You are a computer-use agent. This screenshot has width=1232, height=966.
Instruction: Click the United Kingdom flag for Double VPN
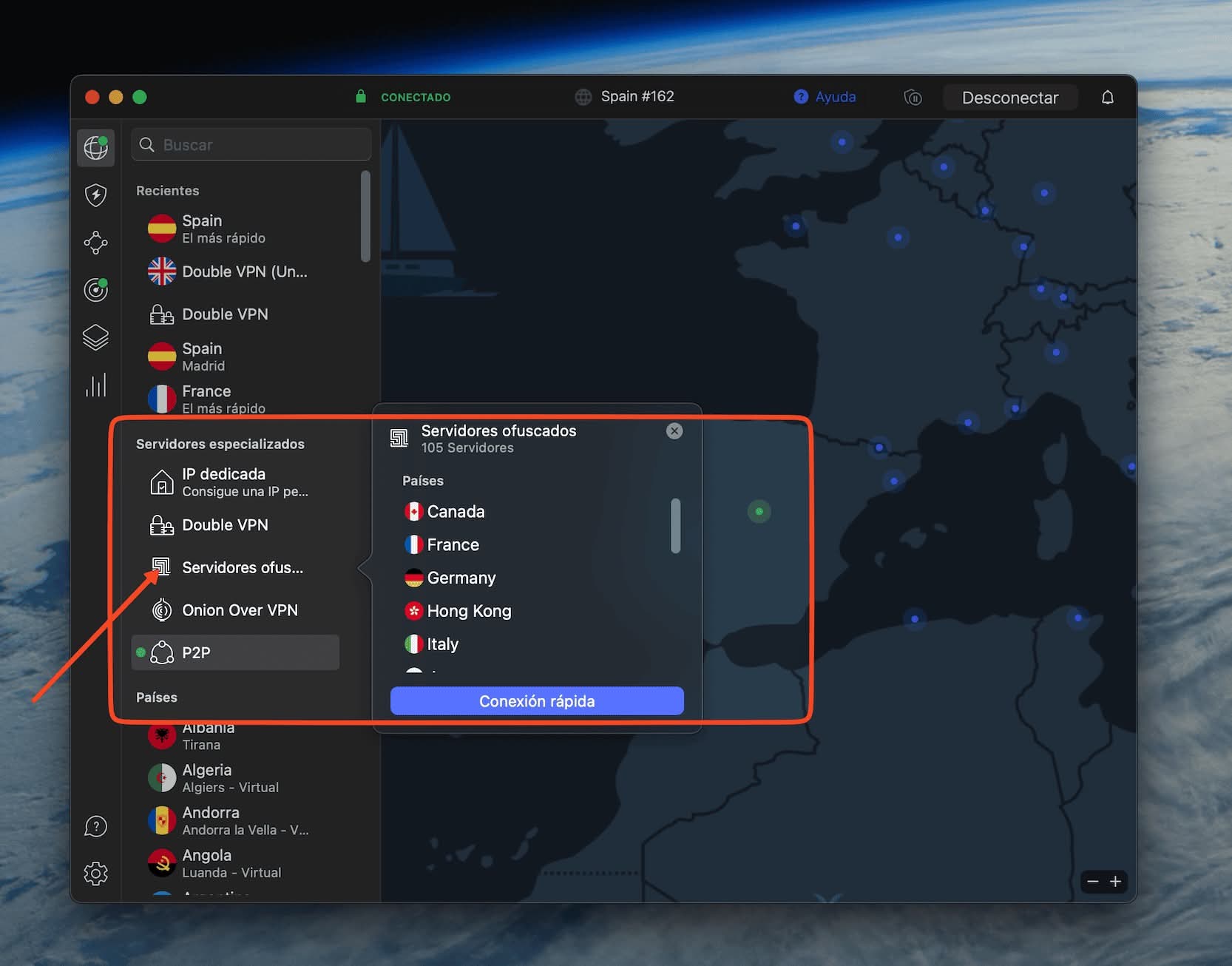[x=162, y=271]
